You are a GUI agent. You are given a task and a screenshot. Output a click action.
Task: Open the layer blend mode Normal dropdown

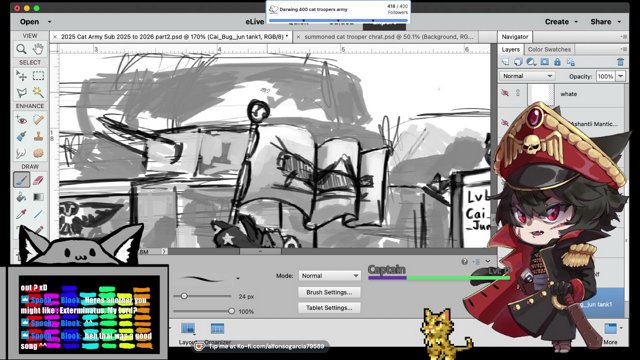(527, 76)
